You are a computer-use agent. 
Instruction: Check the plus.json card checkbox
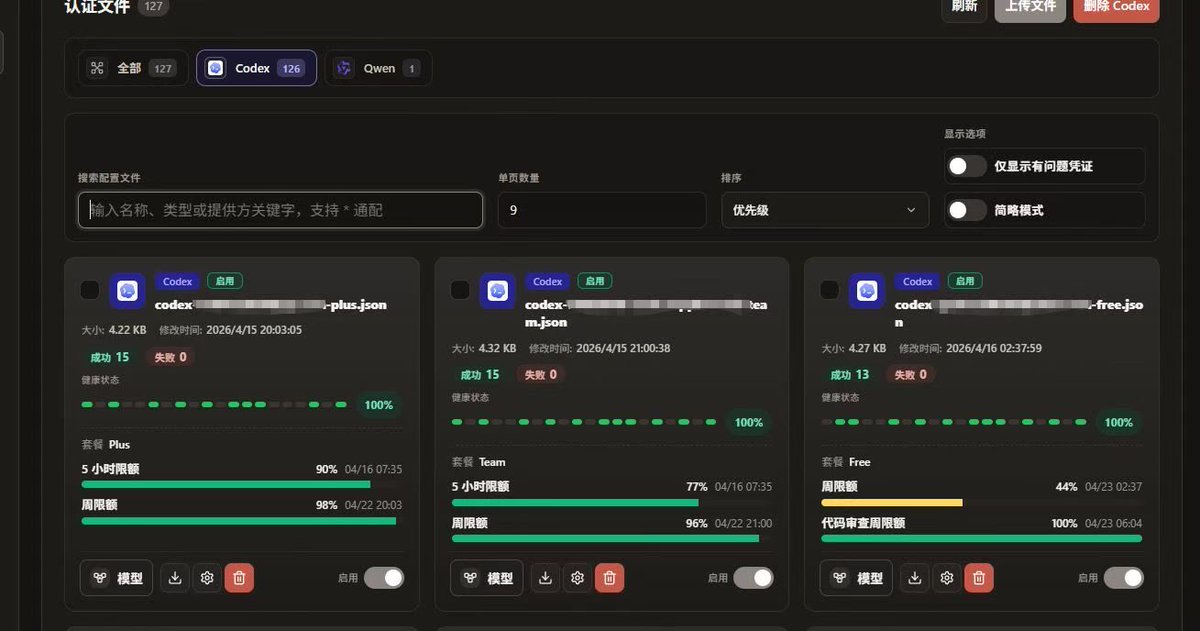click(90, 290)
